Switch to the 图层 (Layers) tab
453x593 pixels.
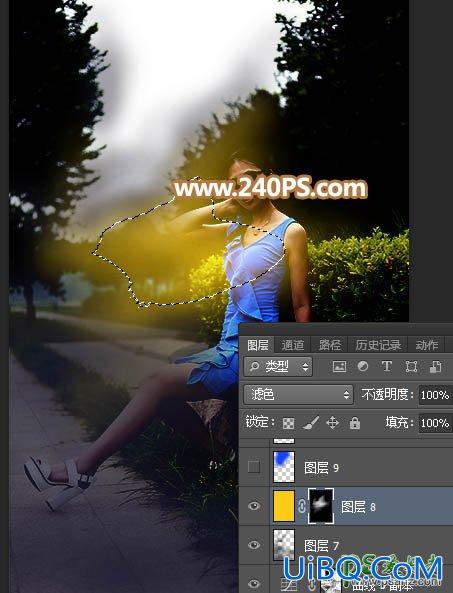pos(258,345)
